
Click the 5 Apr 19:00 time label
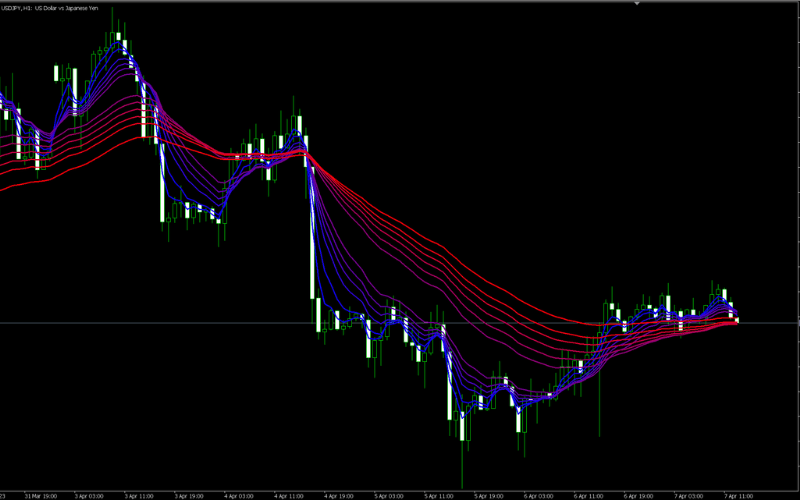point(489,494)
